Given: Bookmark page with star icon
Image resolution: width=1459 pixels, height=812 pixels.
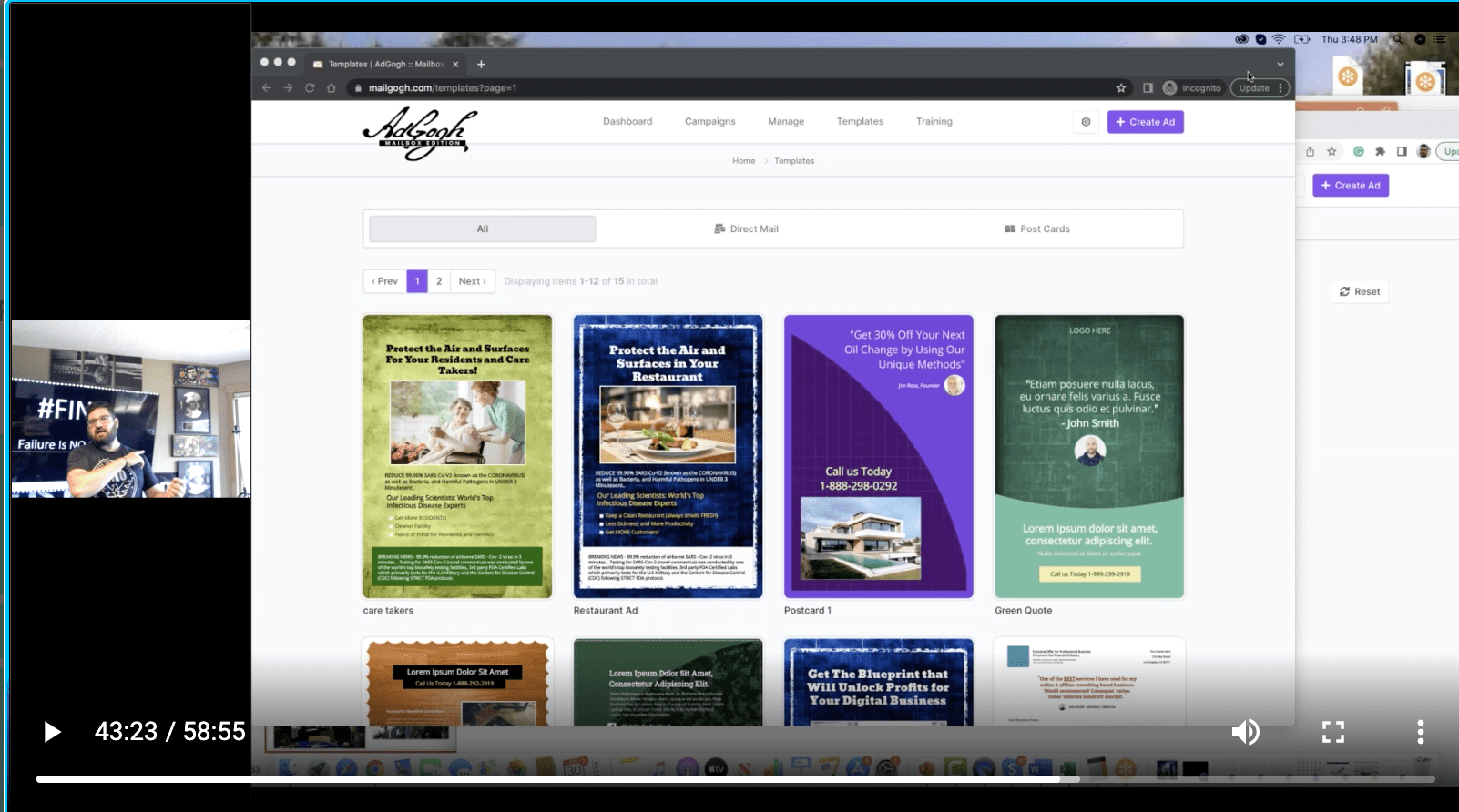Looking at the screenshot, I should pyautogui.click(x=1121, y=88).
